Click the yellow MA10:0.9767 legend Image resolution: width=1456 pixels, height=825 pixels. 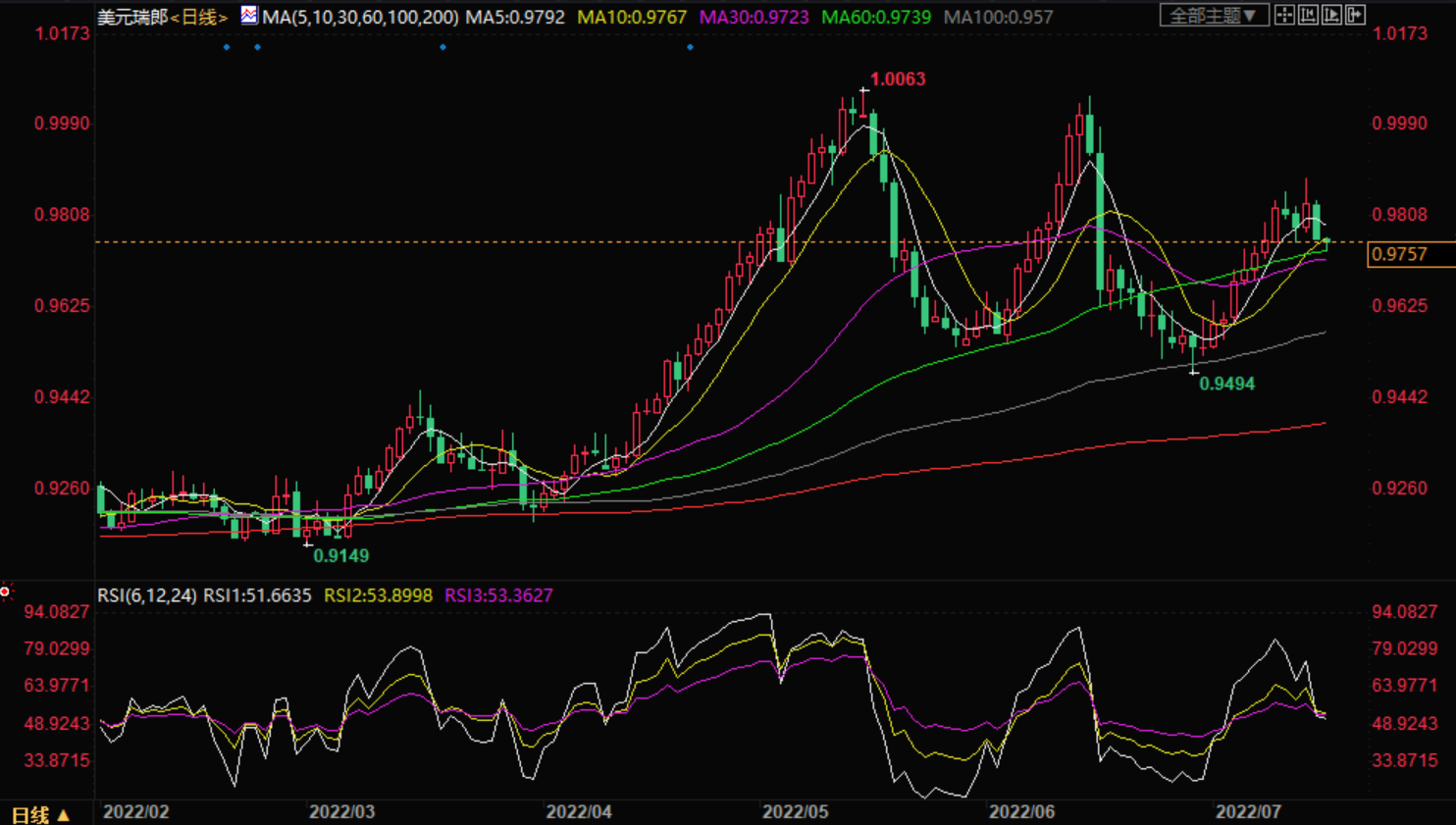(631, 18)
